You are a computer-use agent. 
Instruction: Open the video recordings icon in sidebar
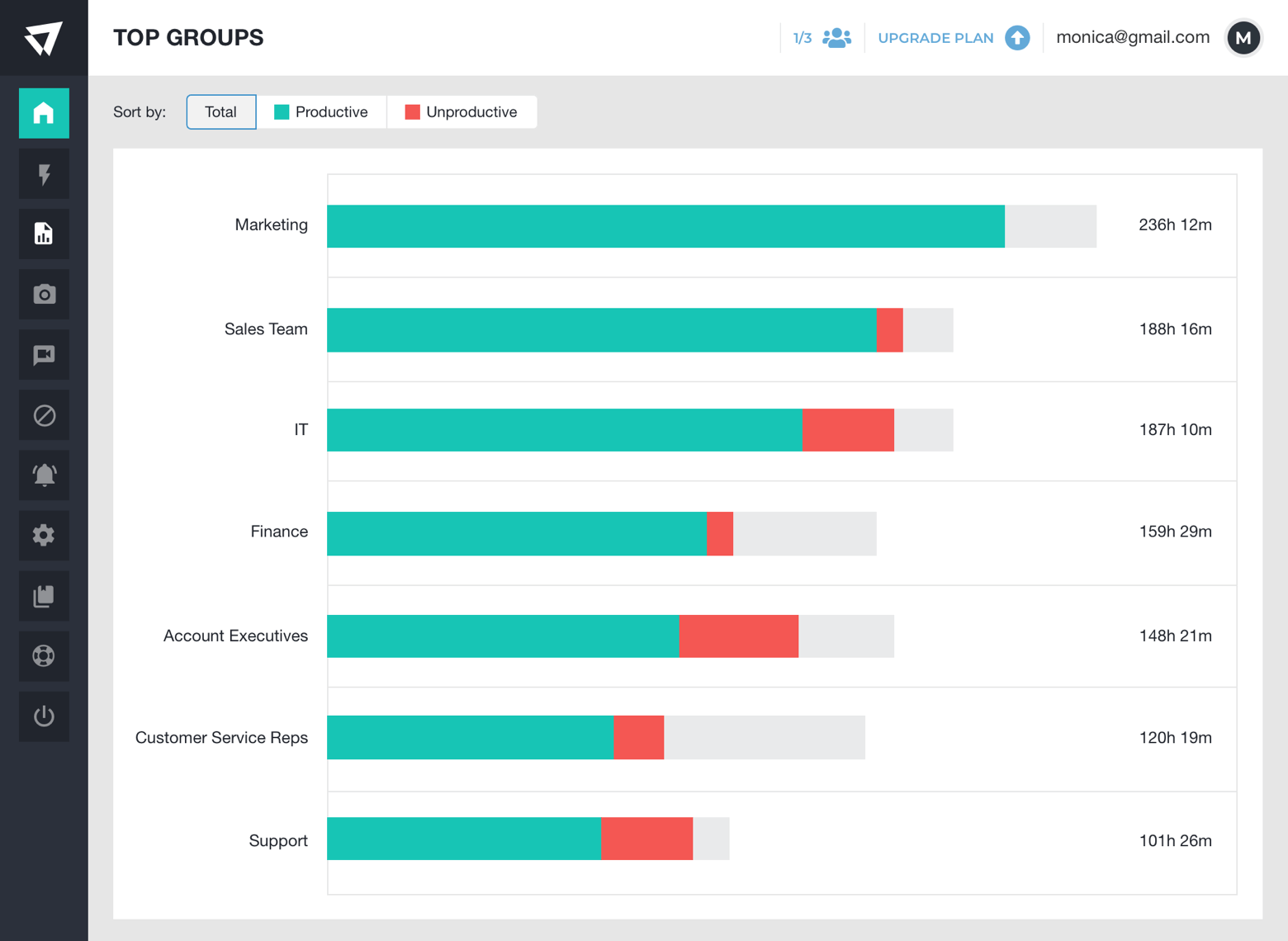click(44, 355)
